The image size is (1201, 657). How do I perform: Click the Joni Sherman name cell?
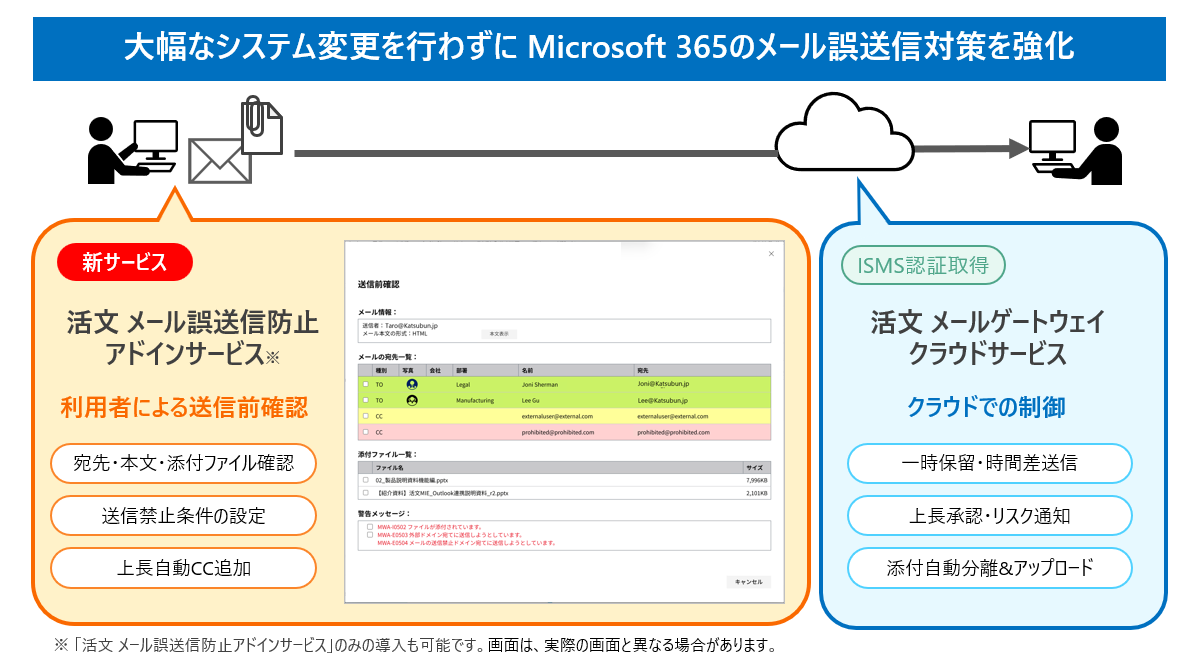pos(540,384)
